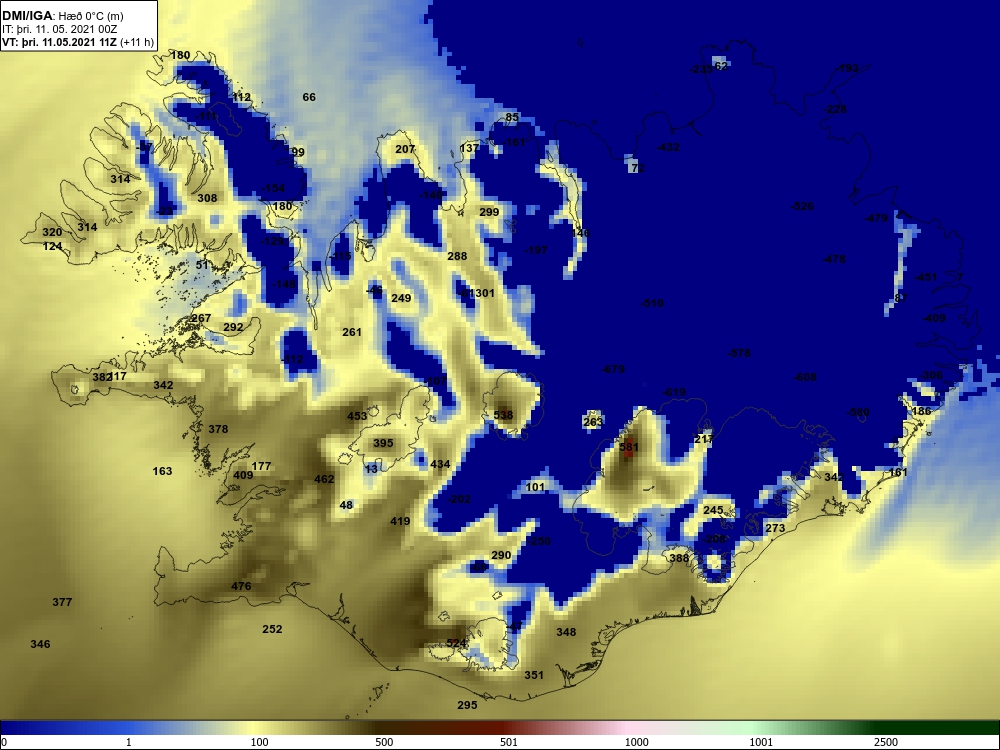Click the map value 295
The width and height of the screenshot is (1000, 750).
467,705
